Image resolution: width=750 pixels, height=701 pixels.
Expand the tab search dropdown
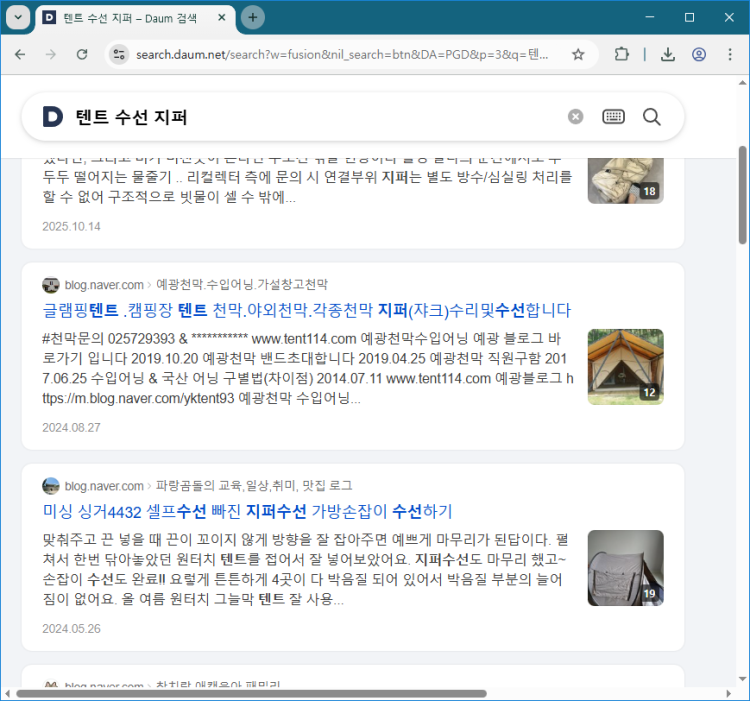pyautogui.click(x=18, y=18)
